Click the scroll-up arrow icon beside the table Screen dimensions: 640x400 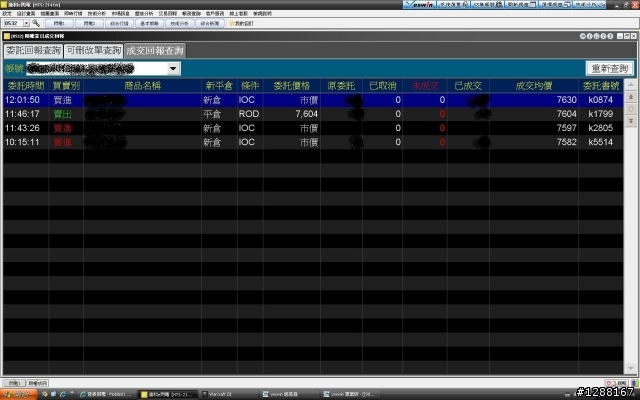(631, 97)
